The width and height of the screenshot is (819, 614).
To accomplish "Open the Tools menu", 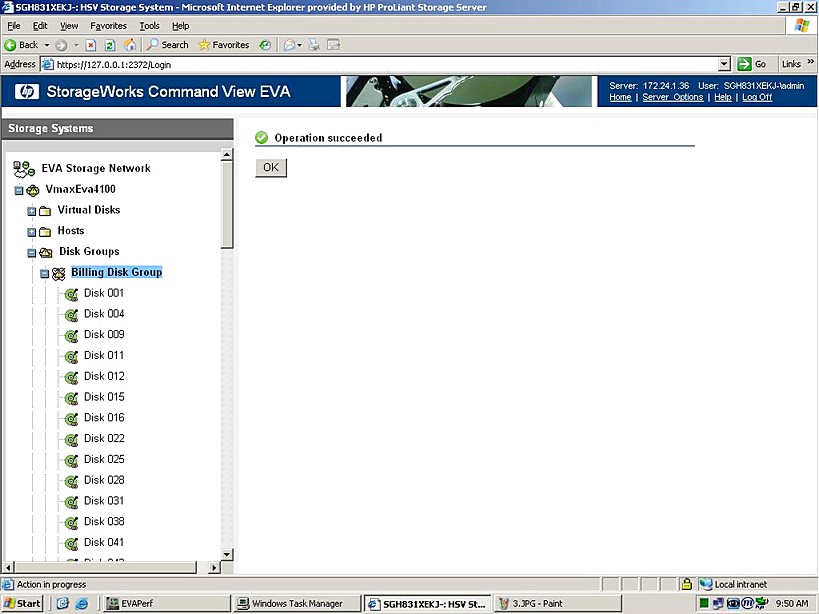I will tap(149, 26).
